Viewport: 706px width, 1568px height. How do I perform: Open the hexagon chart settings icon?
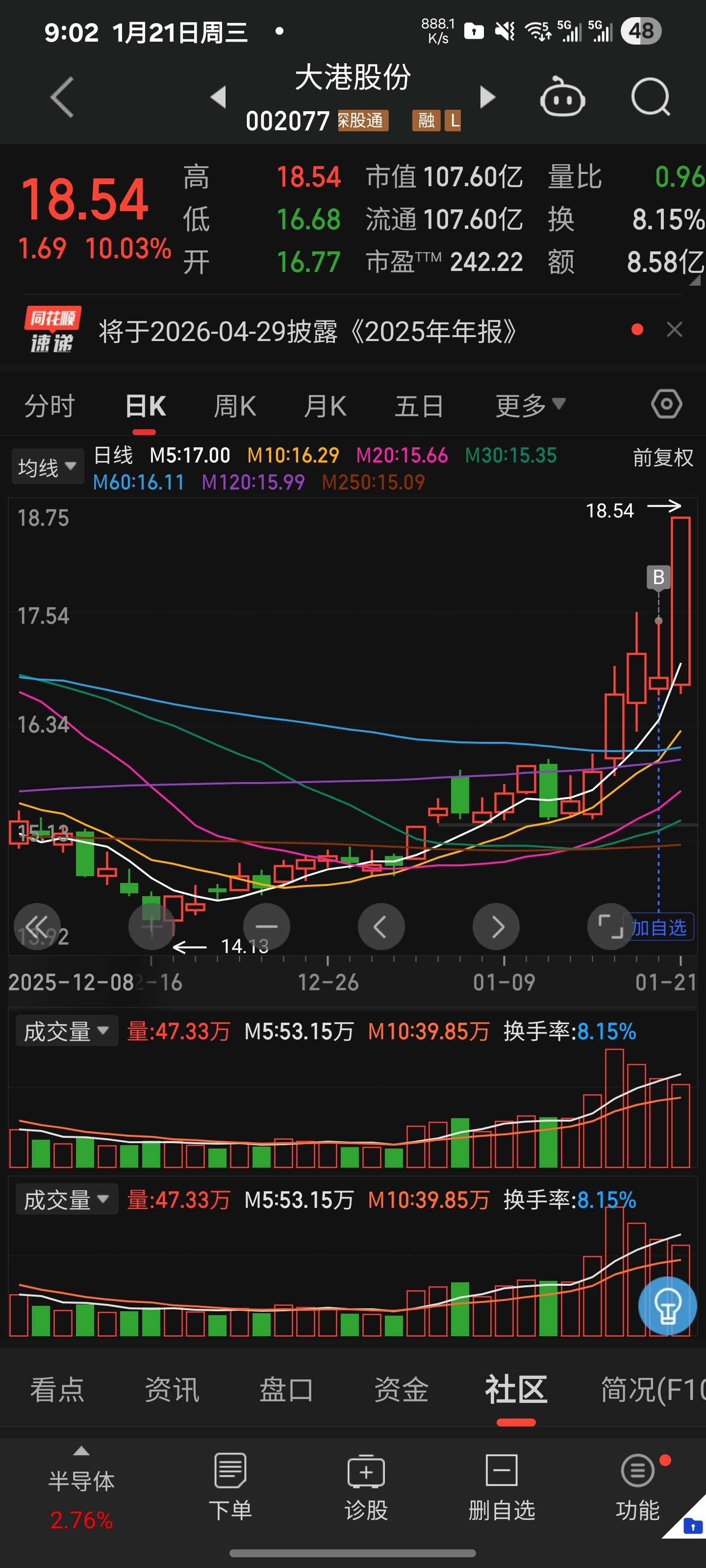(666, 404)
